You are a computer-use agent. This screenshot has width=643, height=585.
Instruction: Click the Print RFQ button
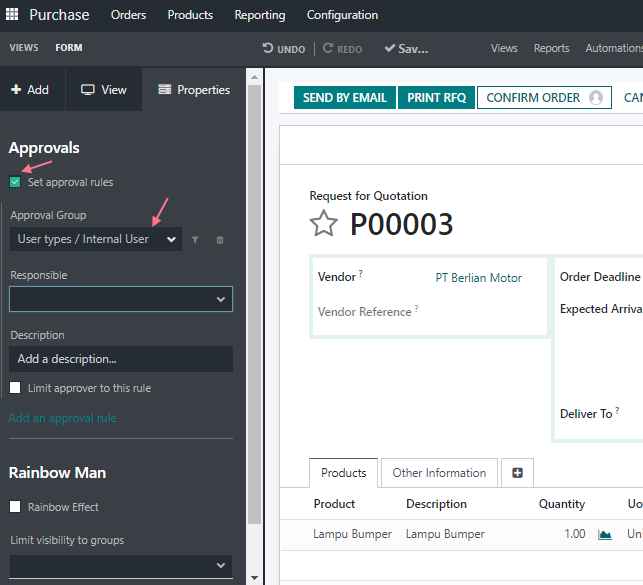[x=436, y=98]
